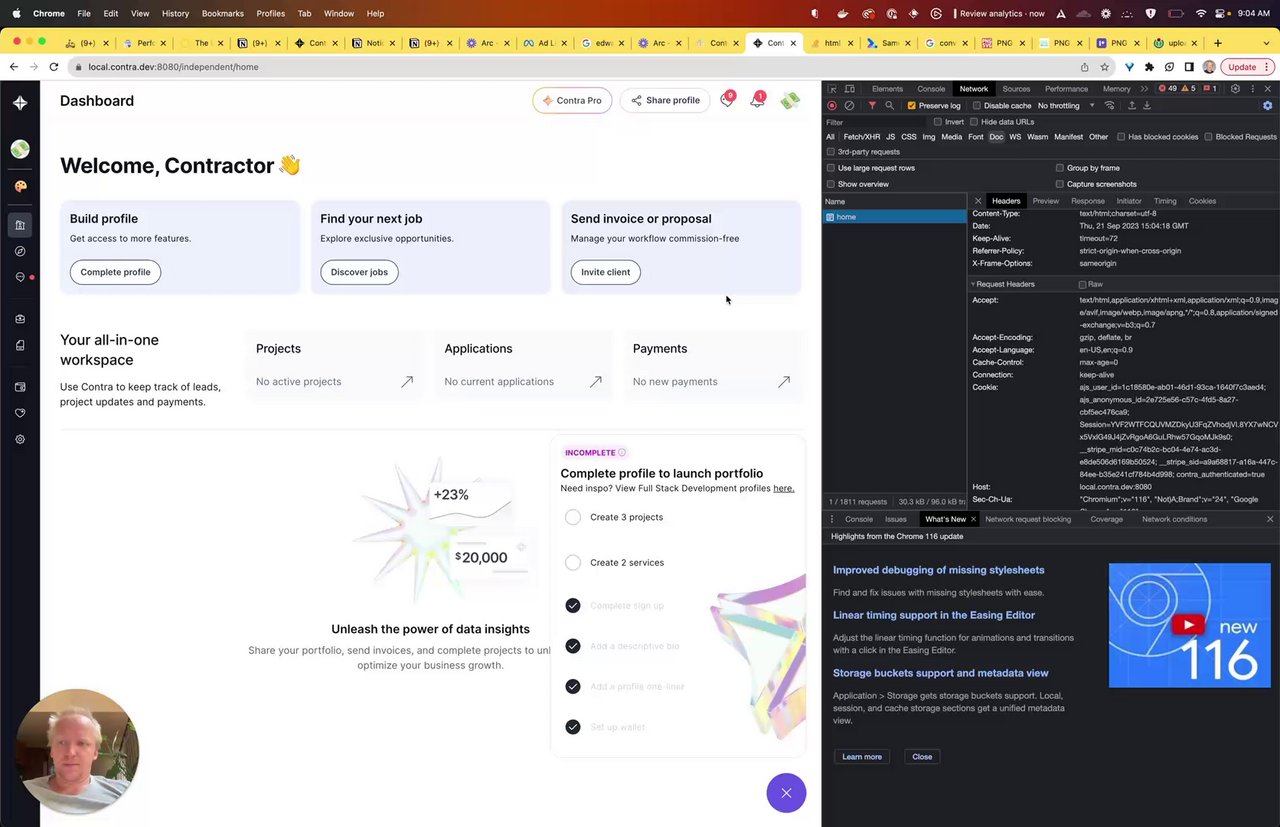The image size is (1280, 827).
Task: Click the Contra star logo in sidebar
Action: (x=20, y=102)
